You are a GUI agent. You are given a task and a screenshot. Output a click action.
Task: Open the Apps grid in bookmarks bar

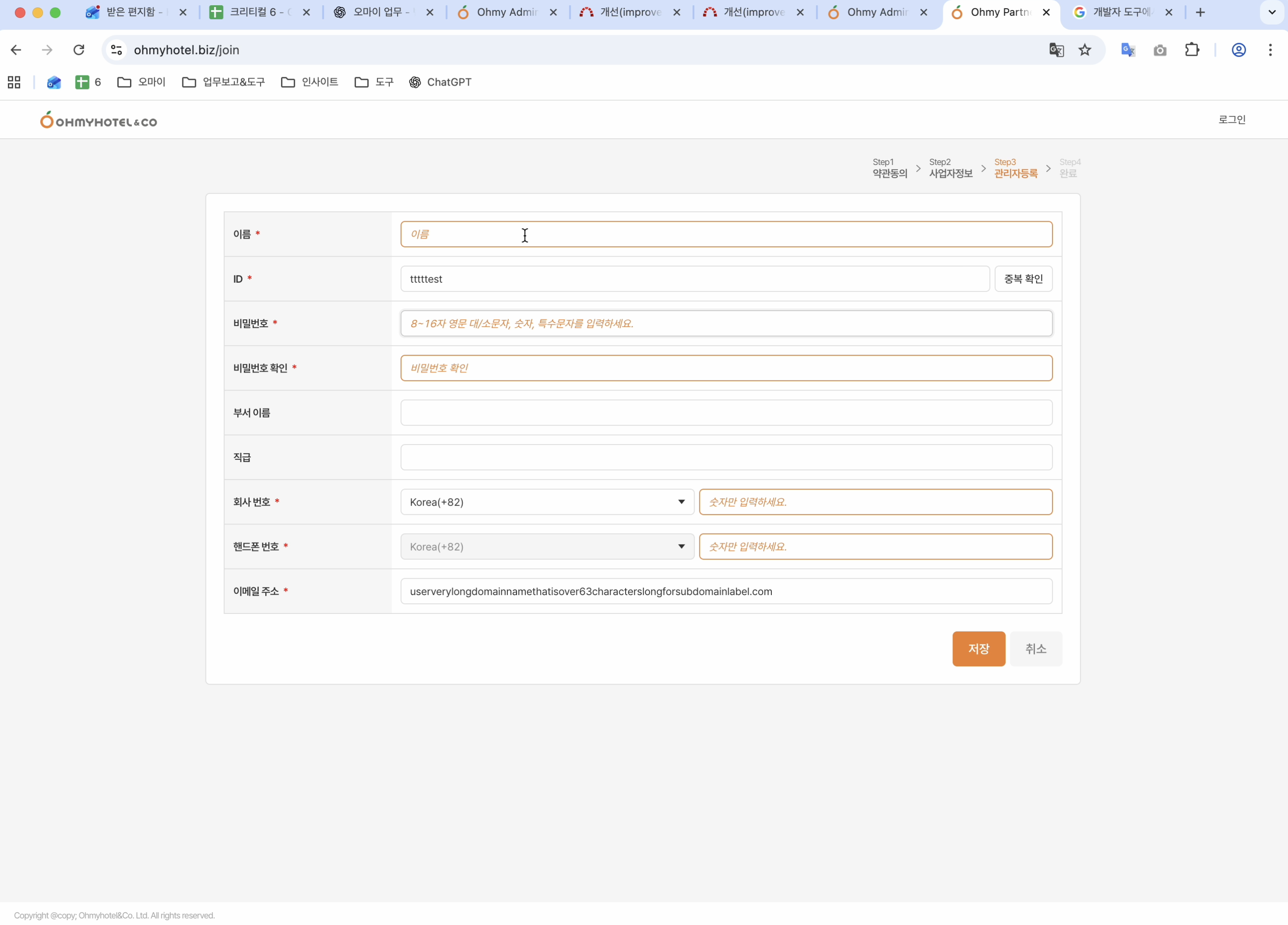14,82
